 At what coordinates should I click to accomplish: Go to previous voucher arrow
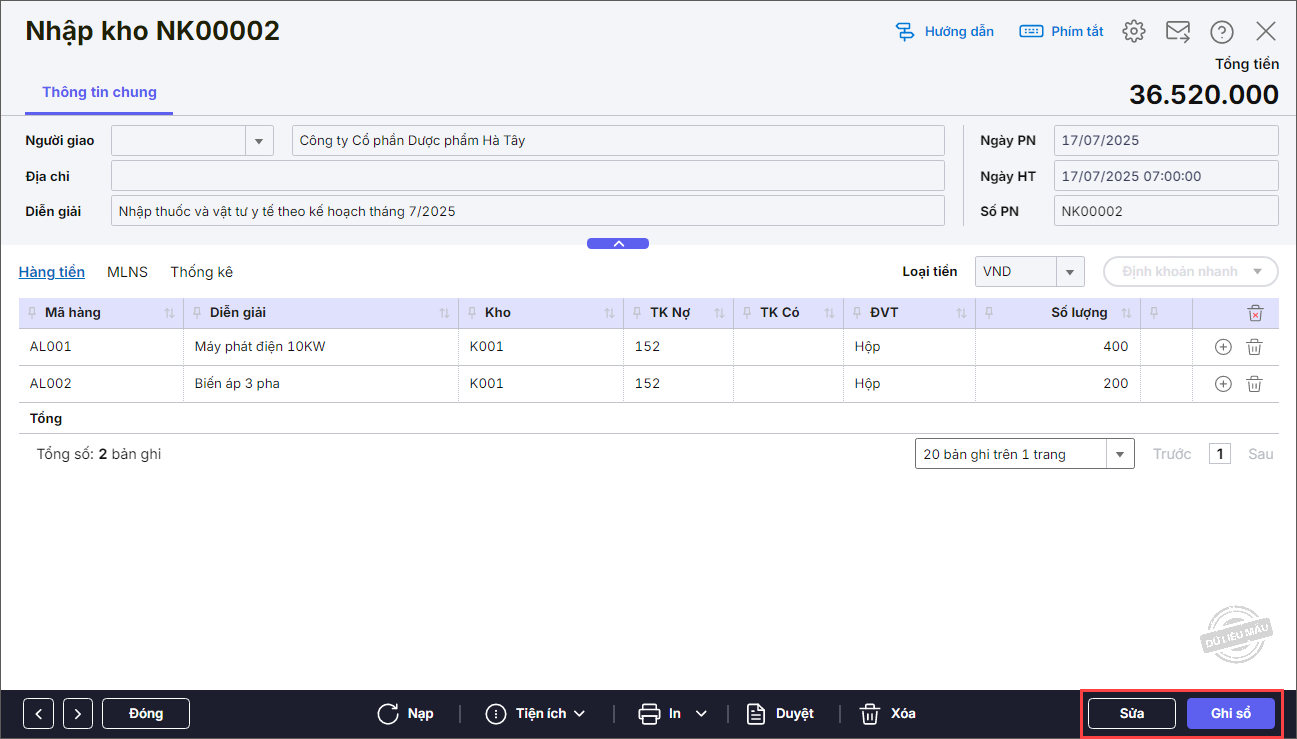pos(38,713)
